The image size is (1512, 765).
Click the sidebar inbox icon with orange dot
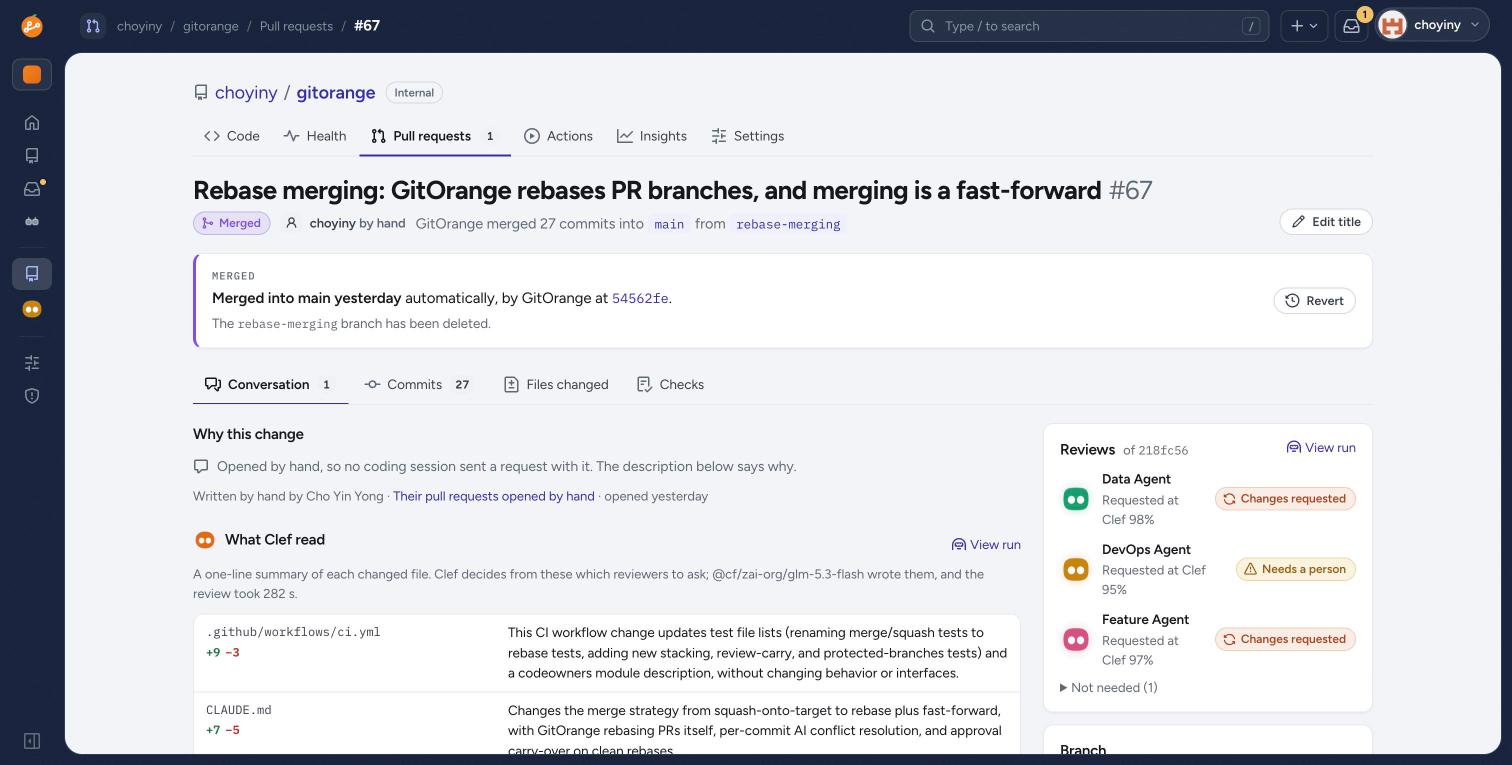(x=32, y=189)
